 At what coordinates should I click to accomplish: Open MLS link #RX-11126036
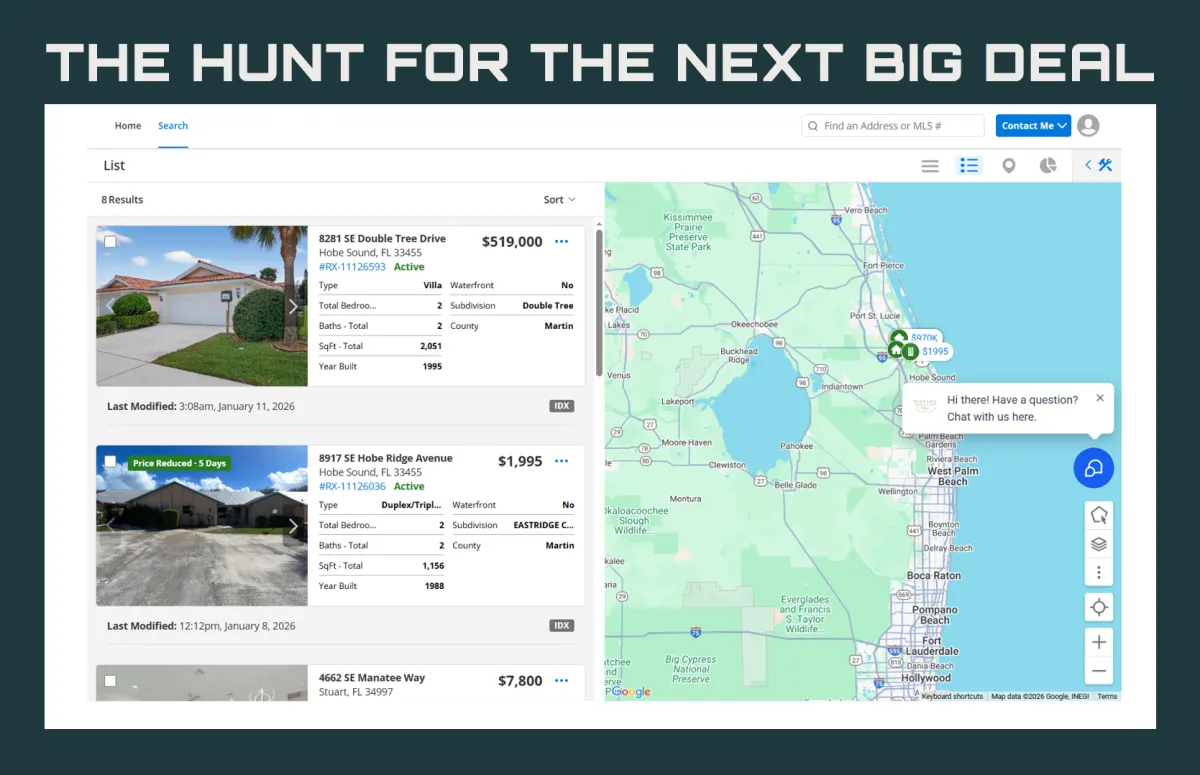coord(352,486)
